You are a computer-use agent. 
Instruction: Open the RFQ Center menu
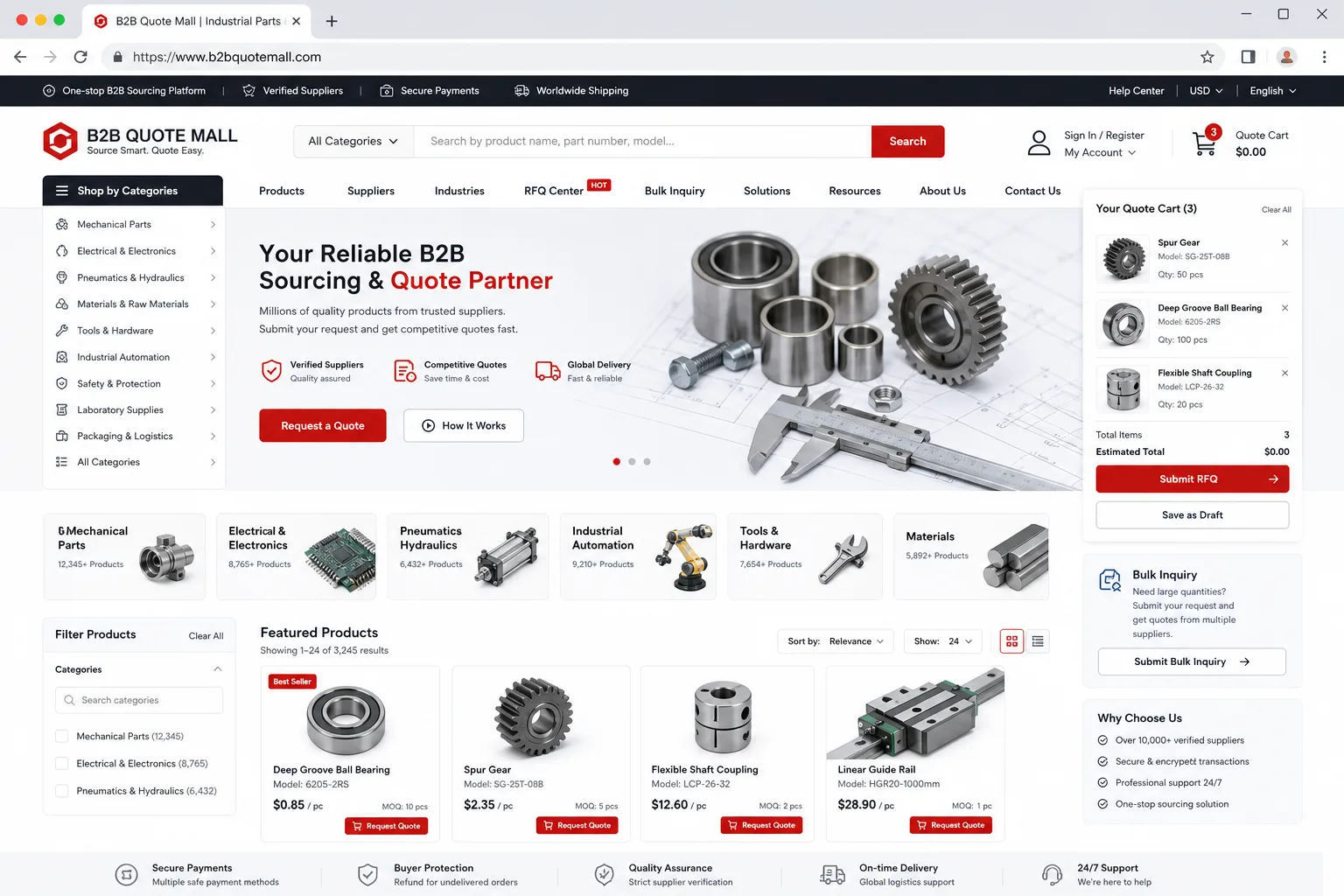(554, 191)
